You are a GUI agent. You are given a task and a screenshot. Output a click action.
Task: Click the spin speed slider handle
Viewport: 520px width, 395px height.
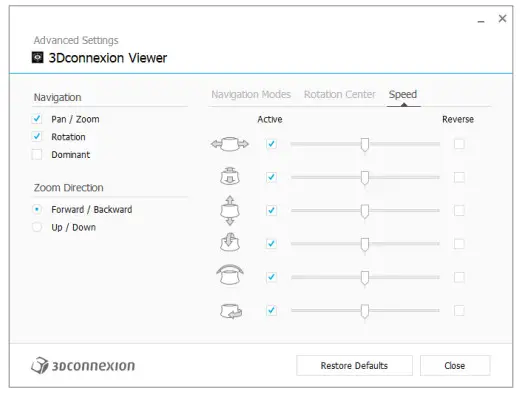click(x=365, y=311)
